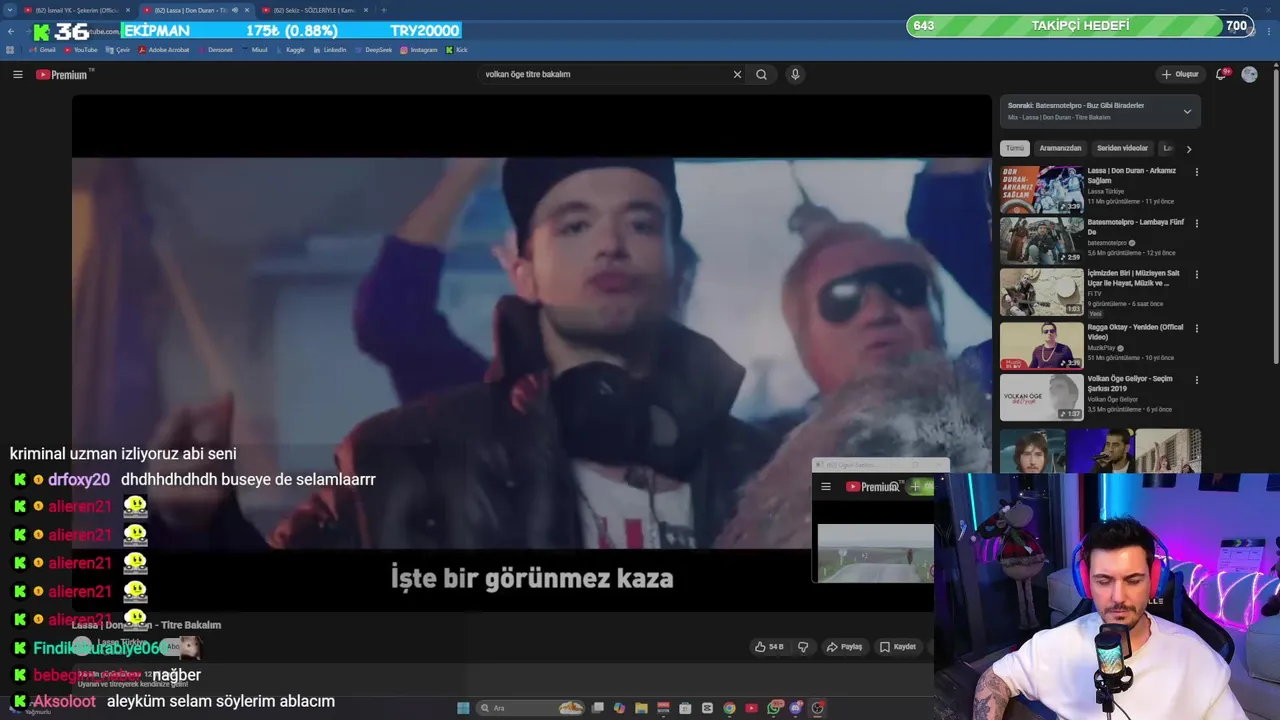Like the video showing 54 B
This screenshot has height=720, width=1280.
point(769,647)
